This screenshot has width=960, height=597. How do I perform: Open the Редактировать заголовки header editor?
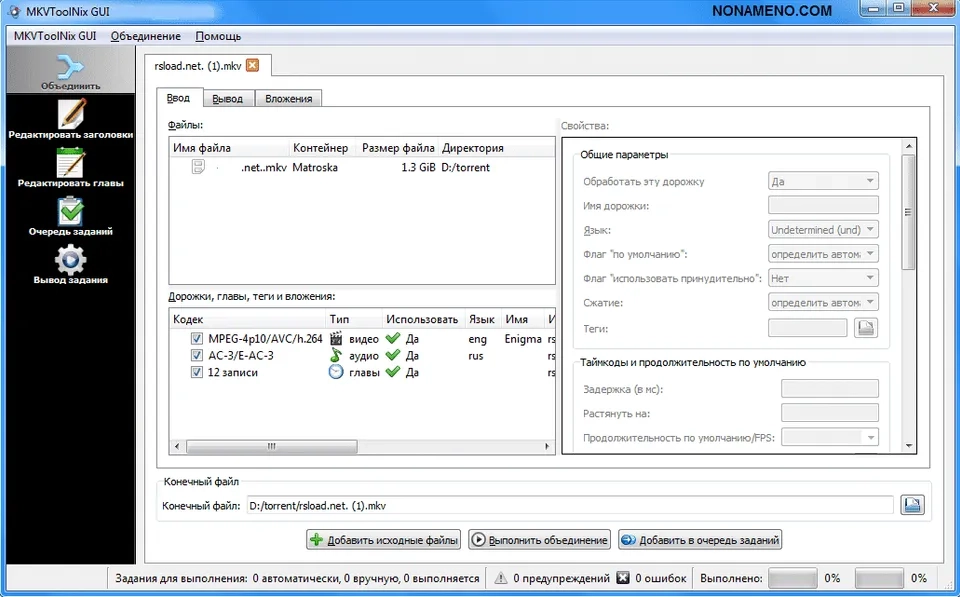point(70,119)
